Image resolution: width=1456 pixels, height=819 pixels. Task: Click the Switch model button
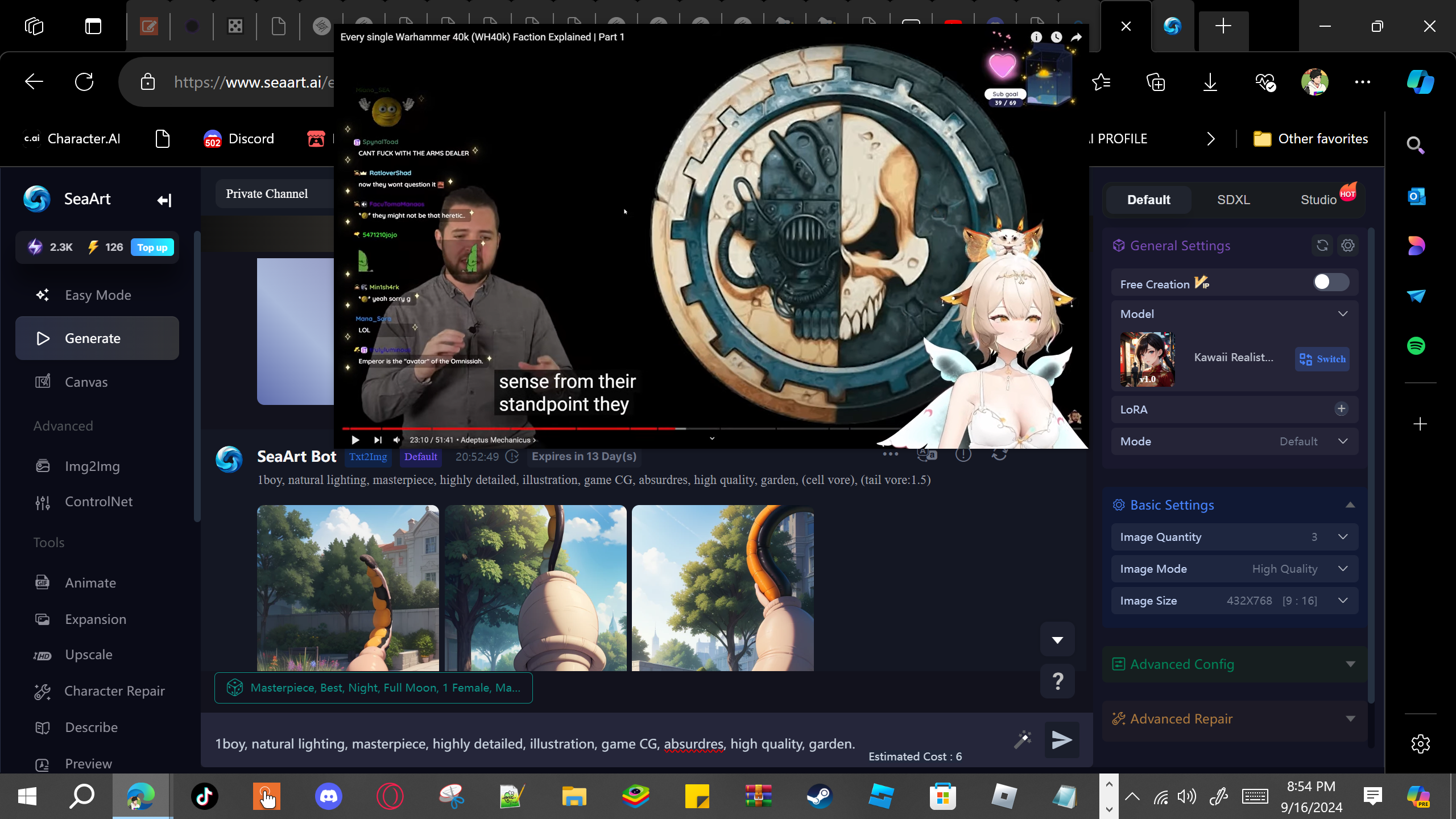[1322, 359]
